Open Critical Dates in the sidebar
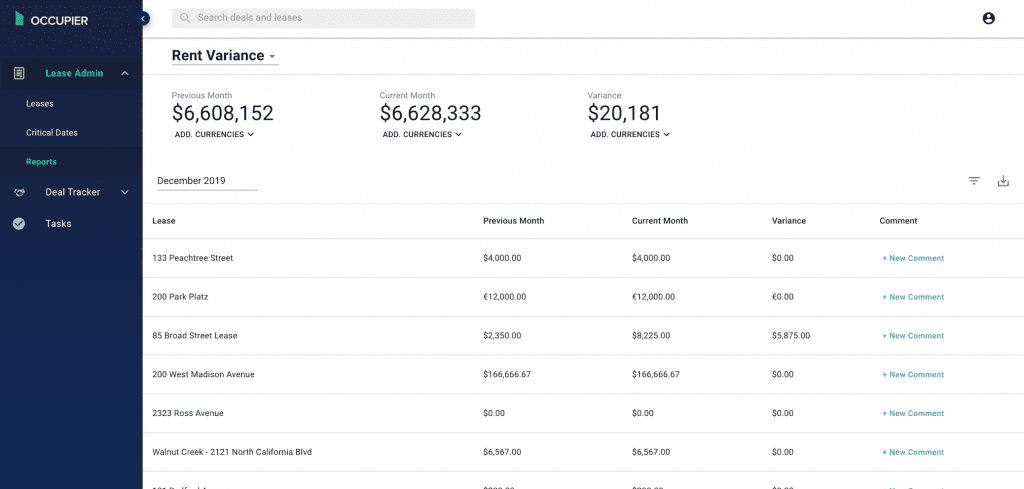Image resolution: width=1024 pixels, height=489 pixels. (x=52, y=133)
